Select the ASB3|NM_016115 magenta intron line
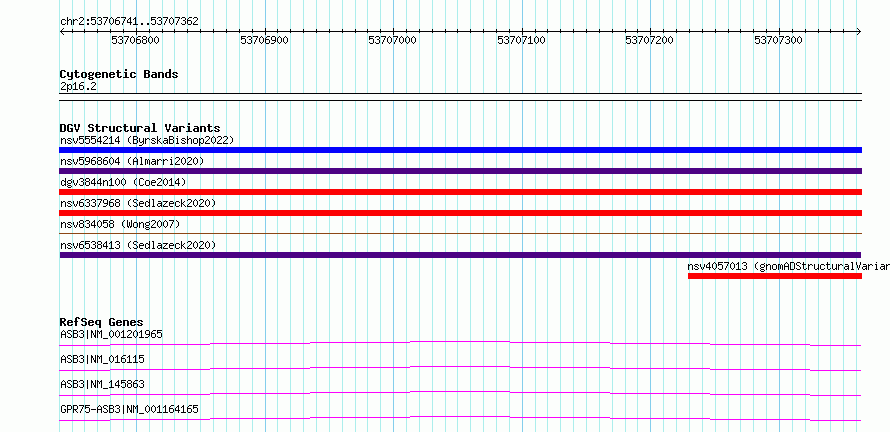890x432 pixels. click(460, 368)
